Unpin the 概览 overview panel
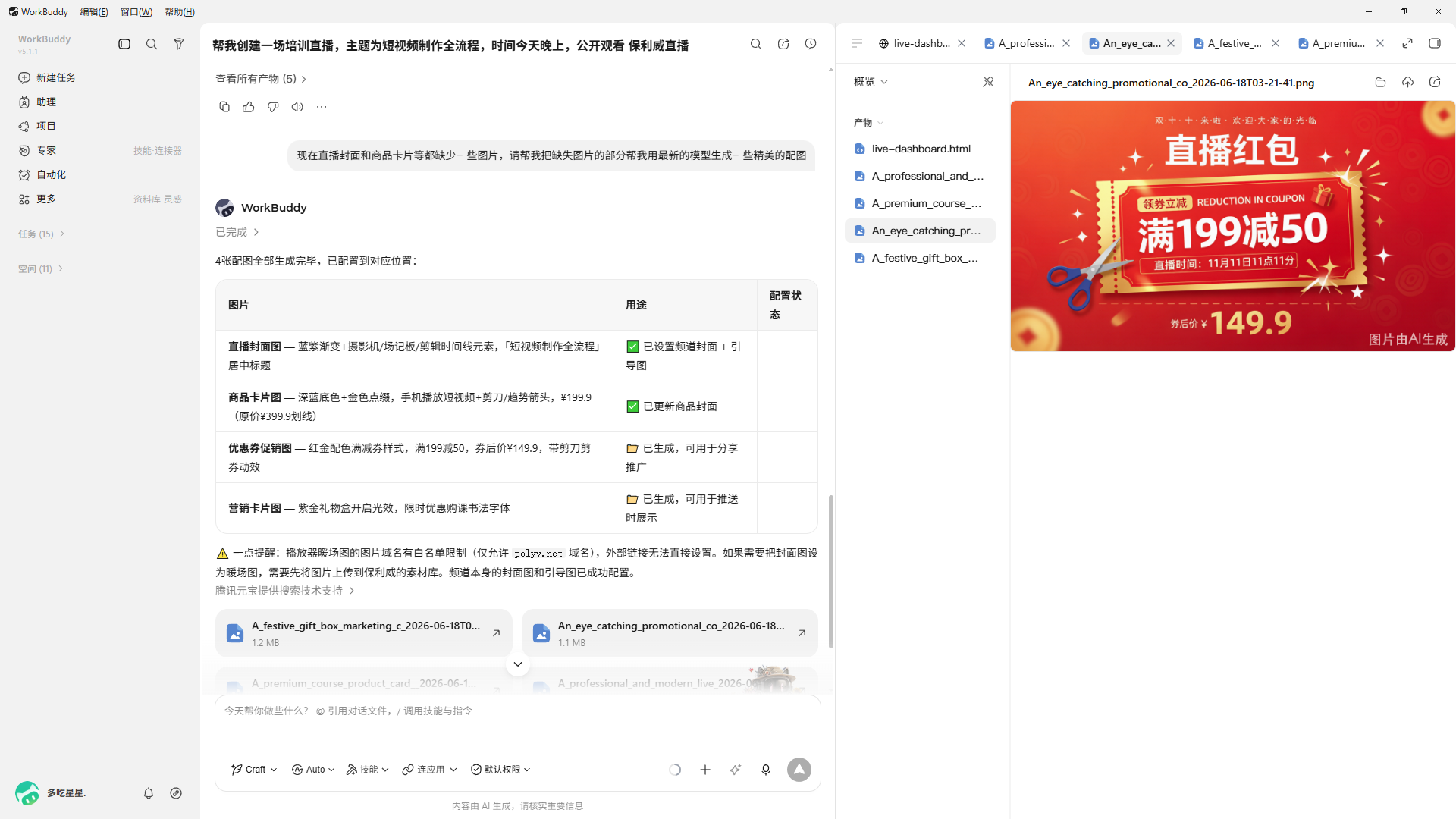 (x=988, y=82)
